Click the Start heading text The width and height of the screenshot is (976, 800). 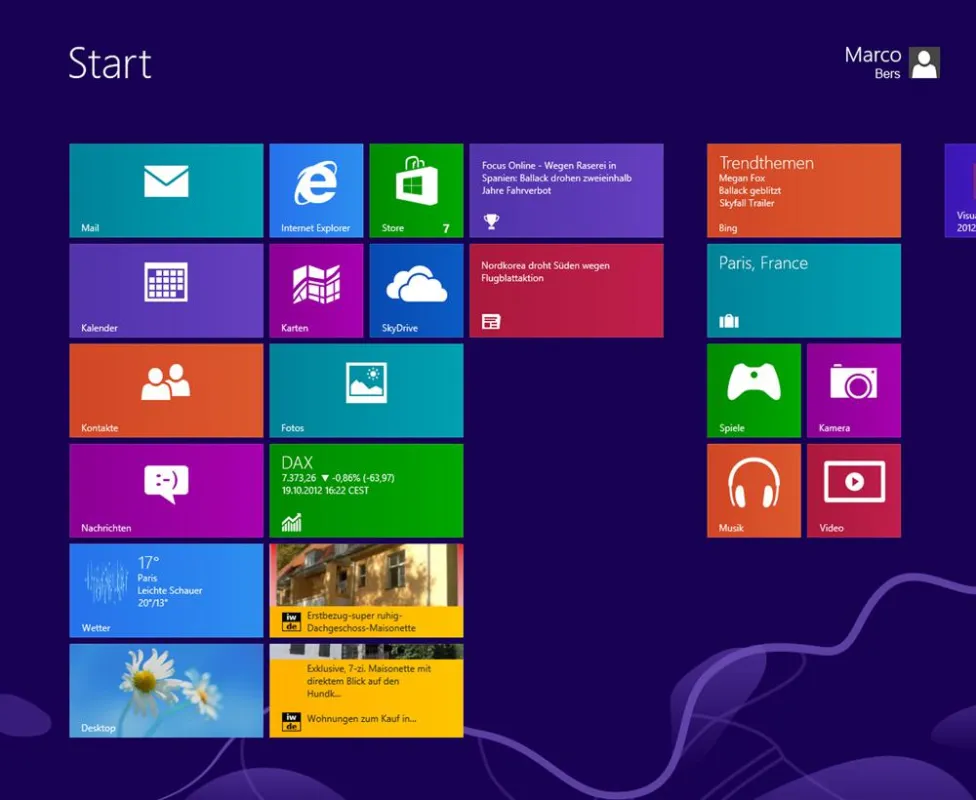(110, 64)
